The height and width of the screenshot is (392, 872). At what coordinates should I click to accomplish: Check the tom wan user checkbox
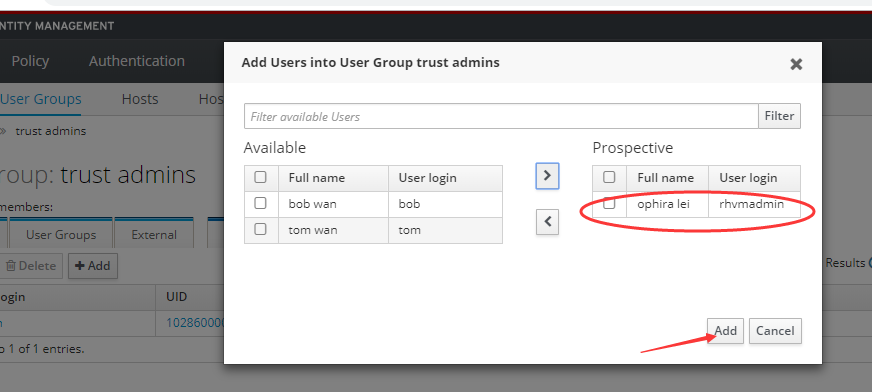(x=260, y=229)
